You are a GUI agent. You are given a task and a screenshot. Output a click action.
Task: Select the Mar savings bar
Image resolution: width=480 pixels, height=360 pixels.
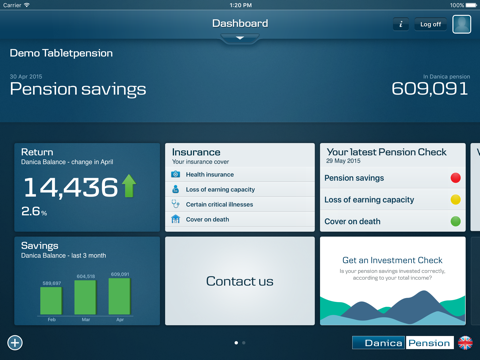pos(85,297)
